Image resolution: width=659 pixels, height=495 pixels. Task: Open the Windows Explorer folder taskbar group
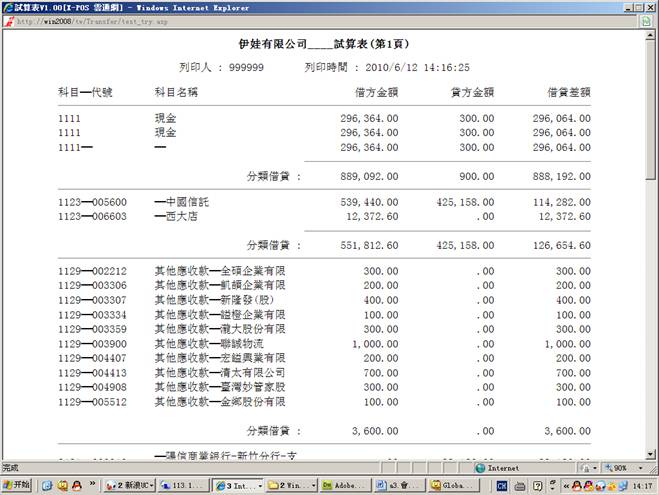click(290, 485)
